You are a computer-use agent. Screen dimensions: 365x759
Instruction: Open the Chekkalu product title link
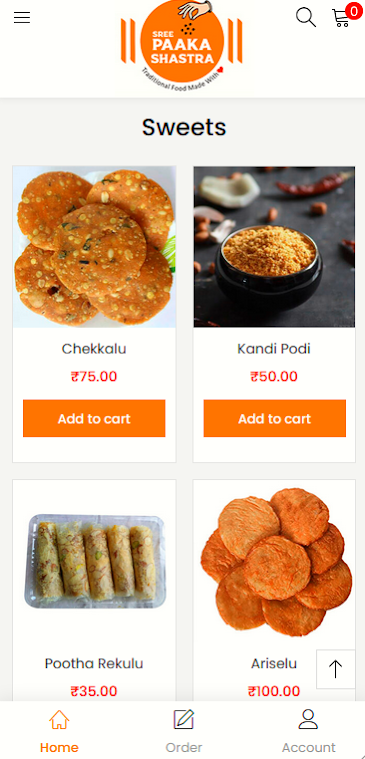click(x=94, y=349)
